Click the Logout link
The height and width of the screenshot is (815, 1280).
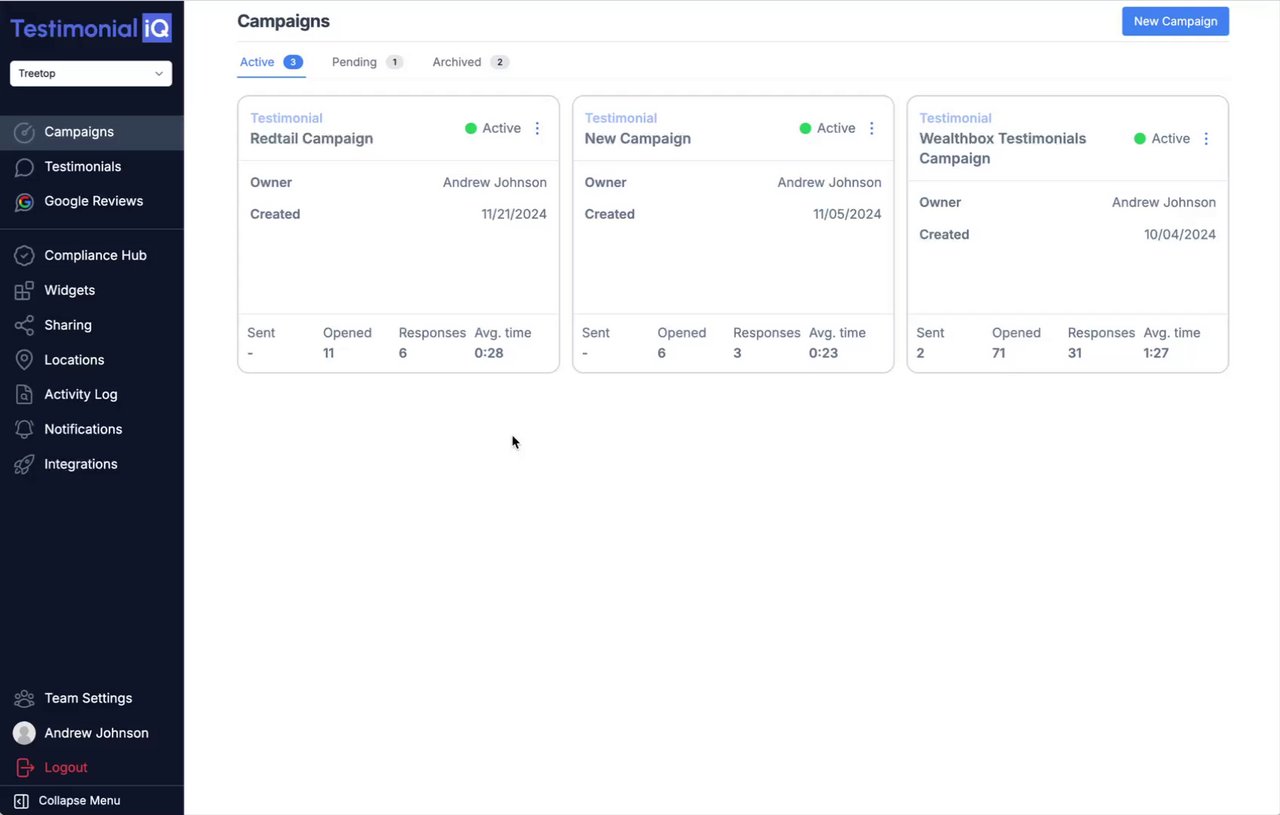[x=66, y=768]
